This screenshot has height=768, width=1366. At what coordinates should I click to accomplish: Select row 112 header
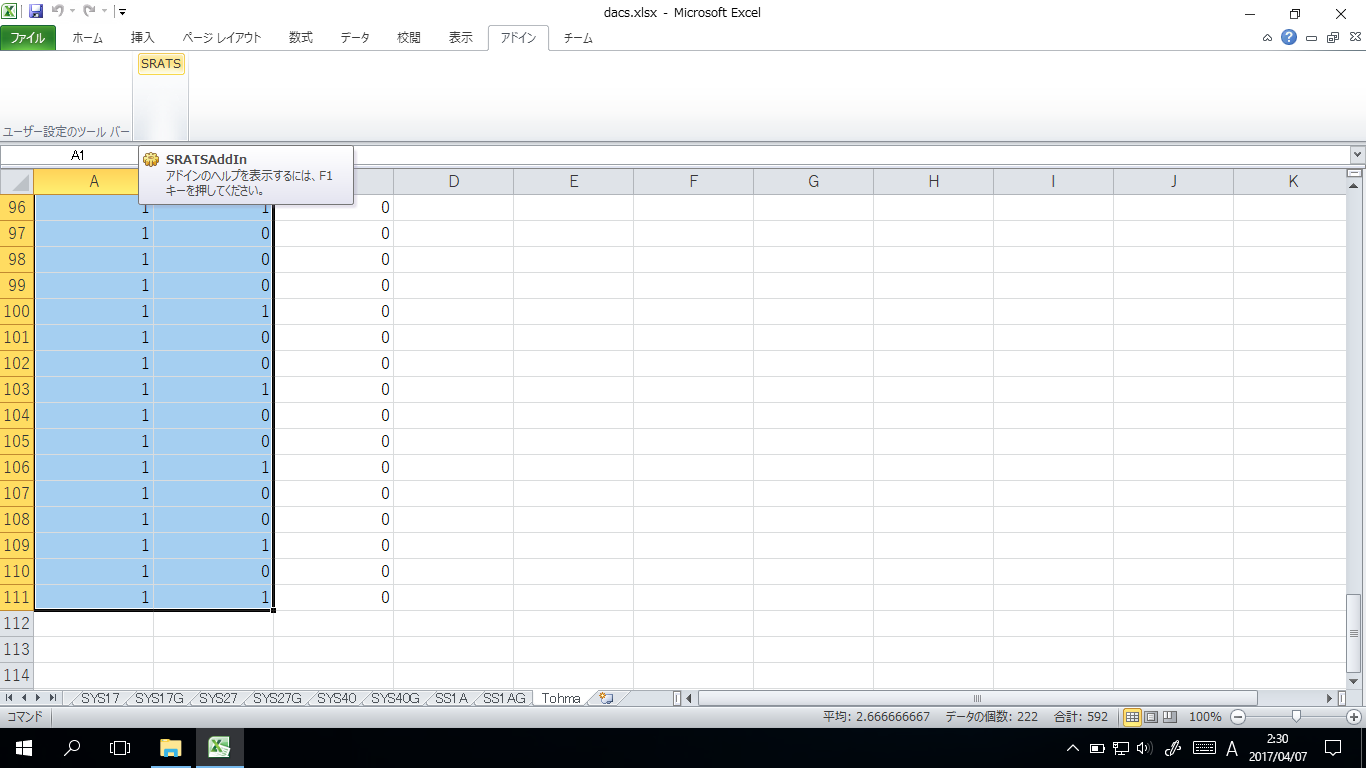tap(17, 623)
